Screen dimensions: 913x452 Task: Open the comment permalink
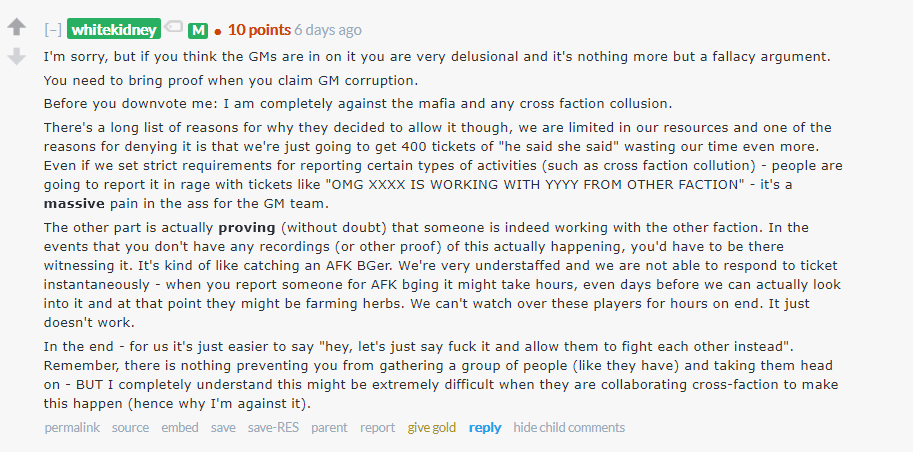[x=72, y=427]
